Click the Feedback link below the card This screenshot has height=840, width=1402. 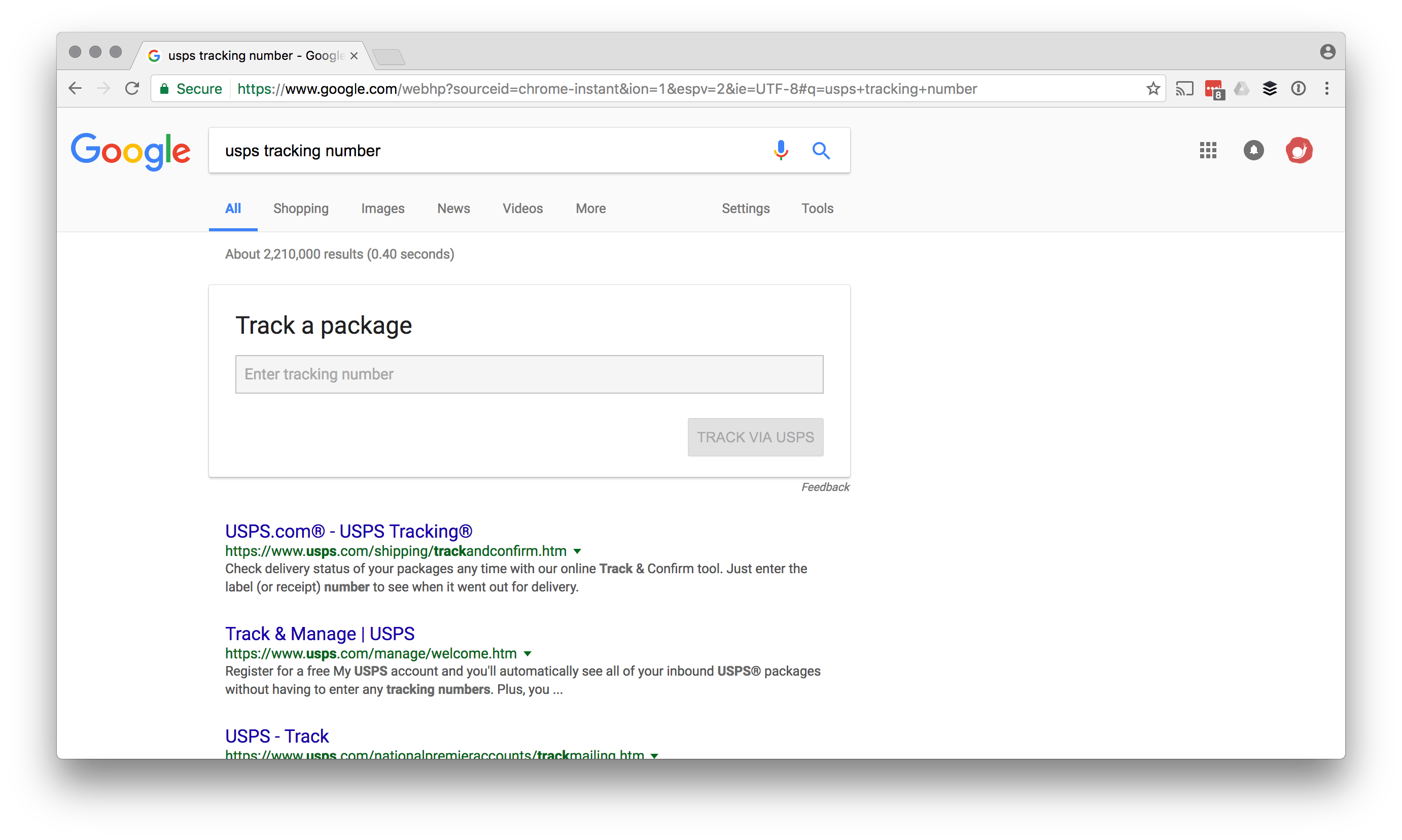click(x=825, y=487)
